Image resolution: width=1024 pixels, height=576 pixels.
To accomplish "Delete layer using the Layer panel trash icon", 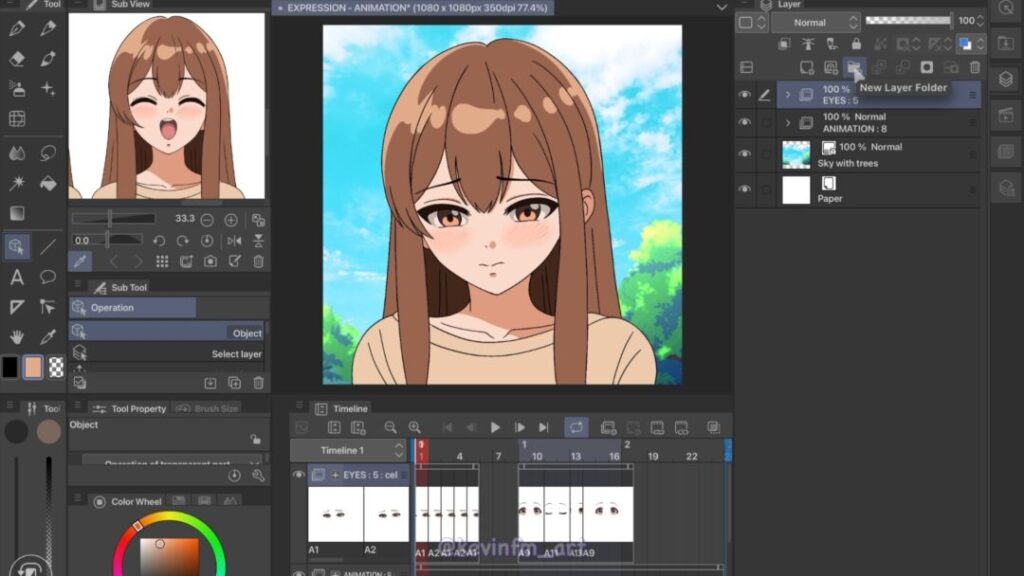I will pos(975,67).
